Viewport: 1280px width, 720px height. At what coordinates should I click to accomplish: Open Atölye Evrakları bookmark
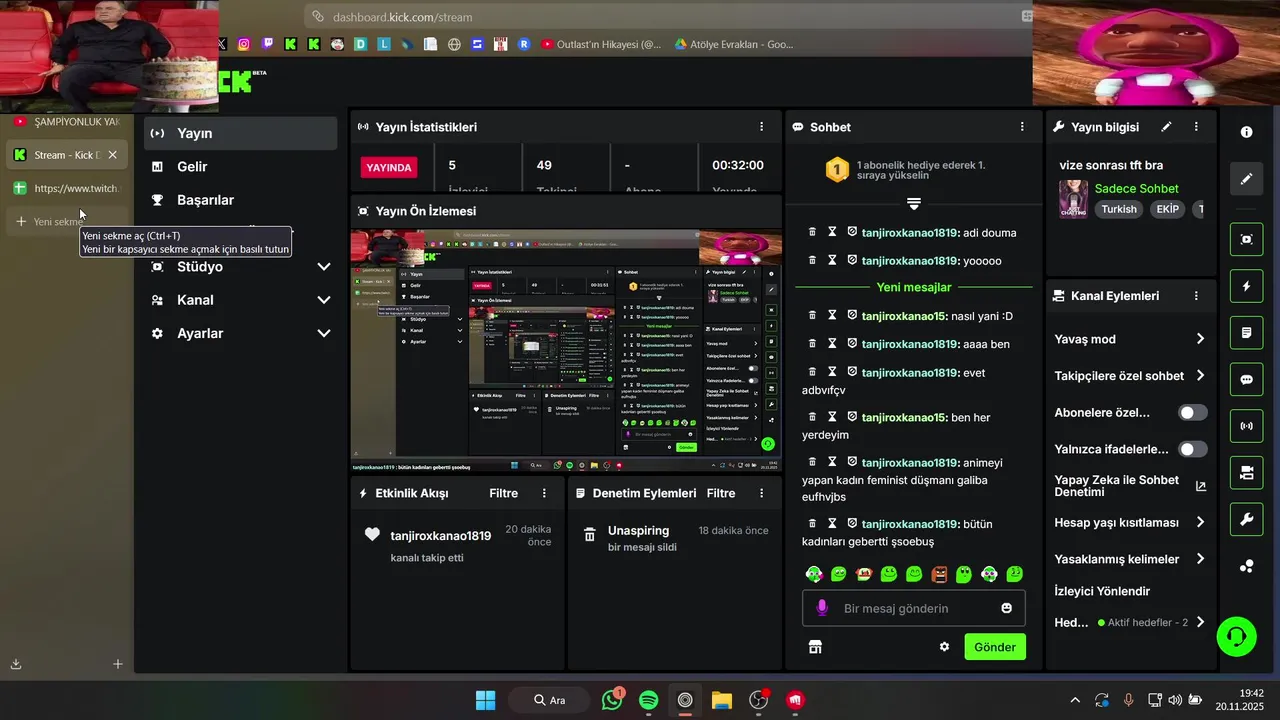point(734,44)
